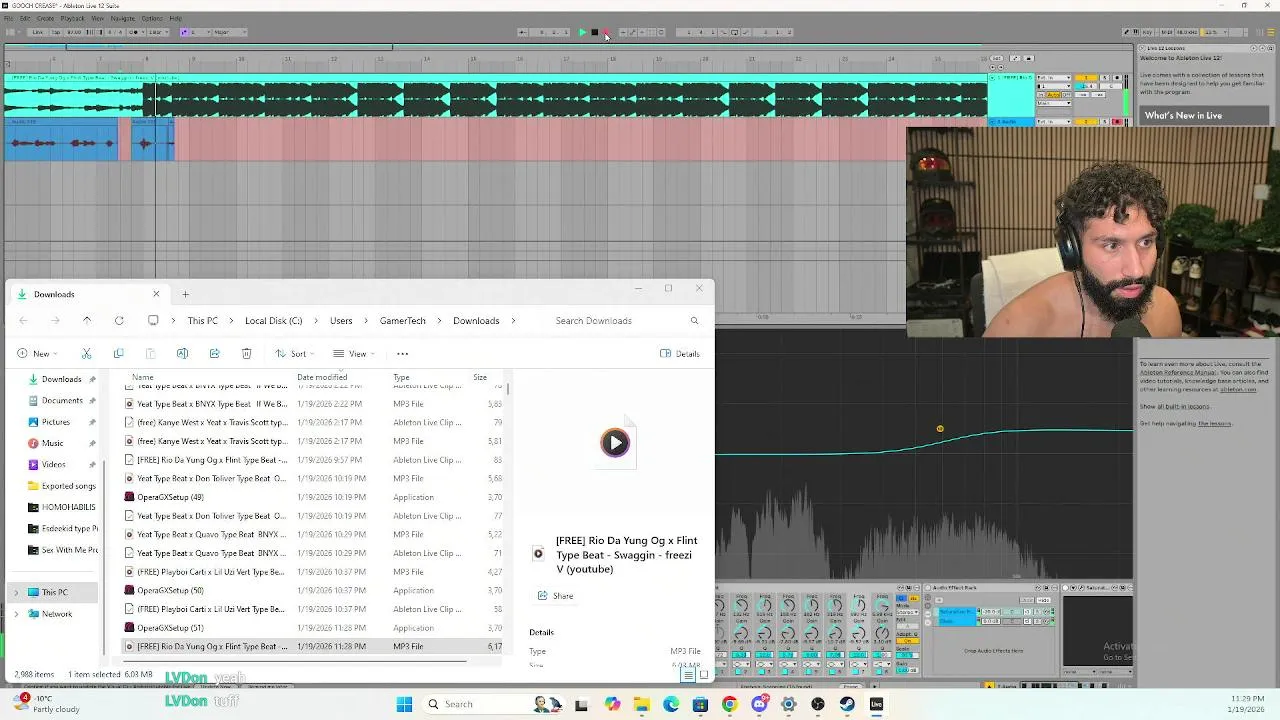This screenshot has height=720, width=1280.
Task: Open the Sort dropdown in File Explorer
Action: (294, 353)
